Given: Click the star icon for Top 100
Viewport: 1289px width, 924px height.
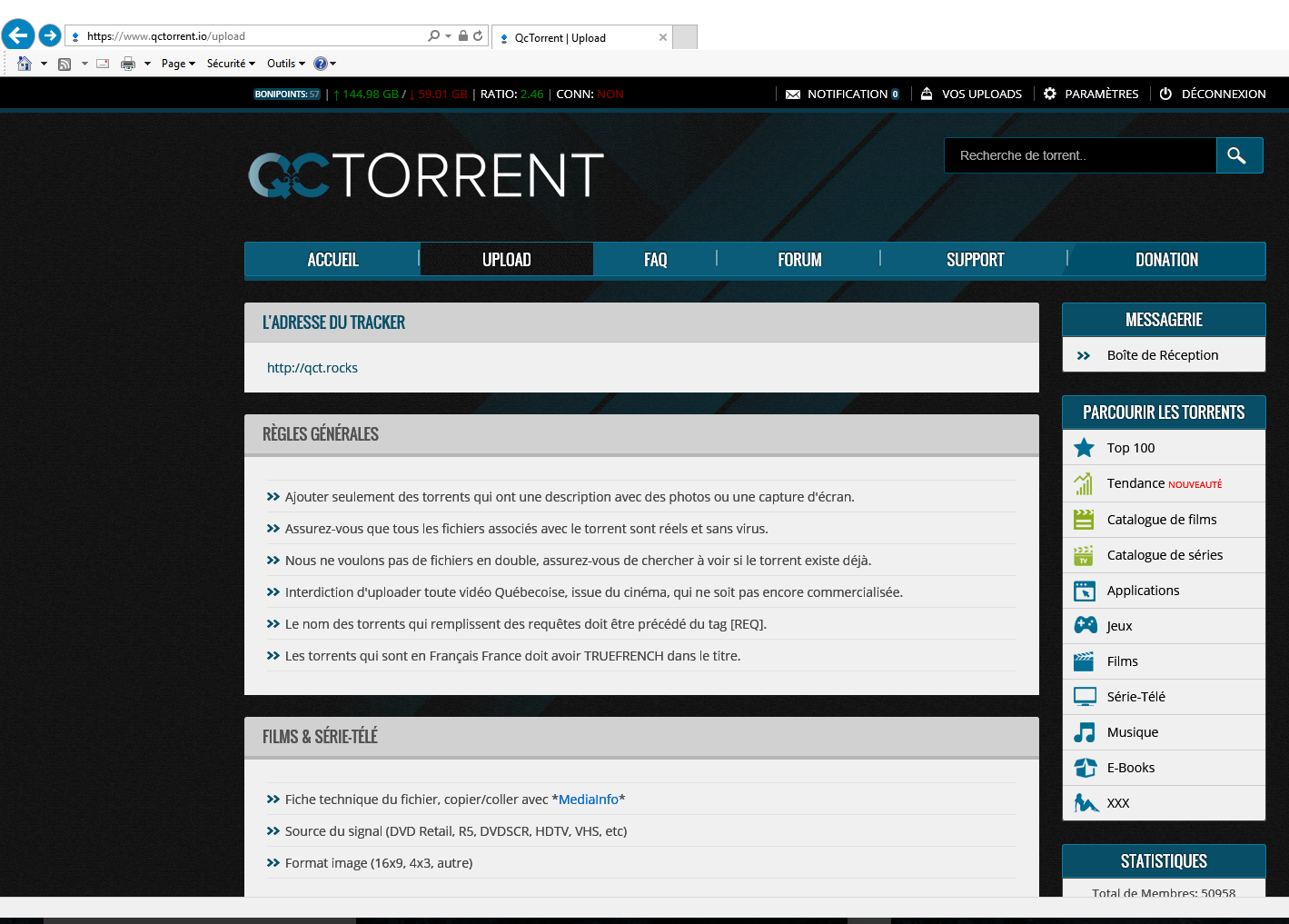Looking at the screenshot, I should point(1084,448).
